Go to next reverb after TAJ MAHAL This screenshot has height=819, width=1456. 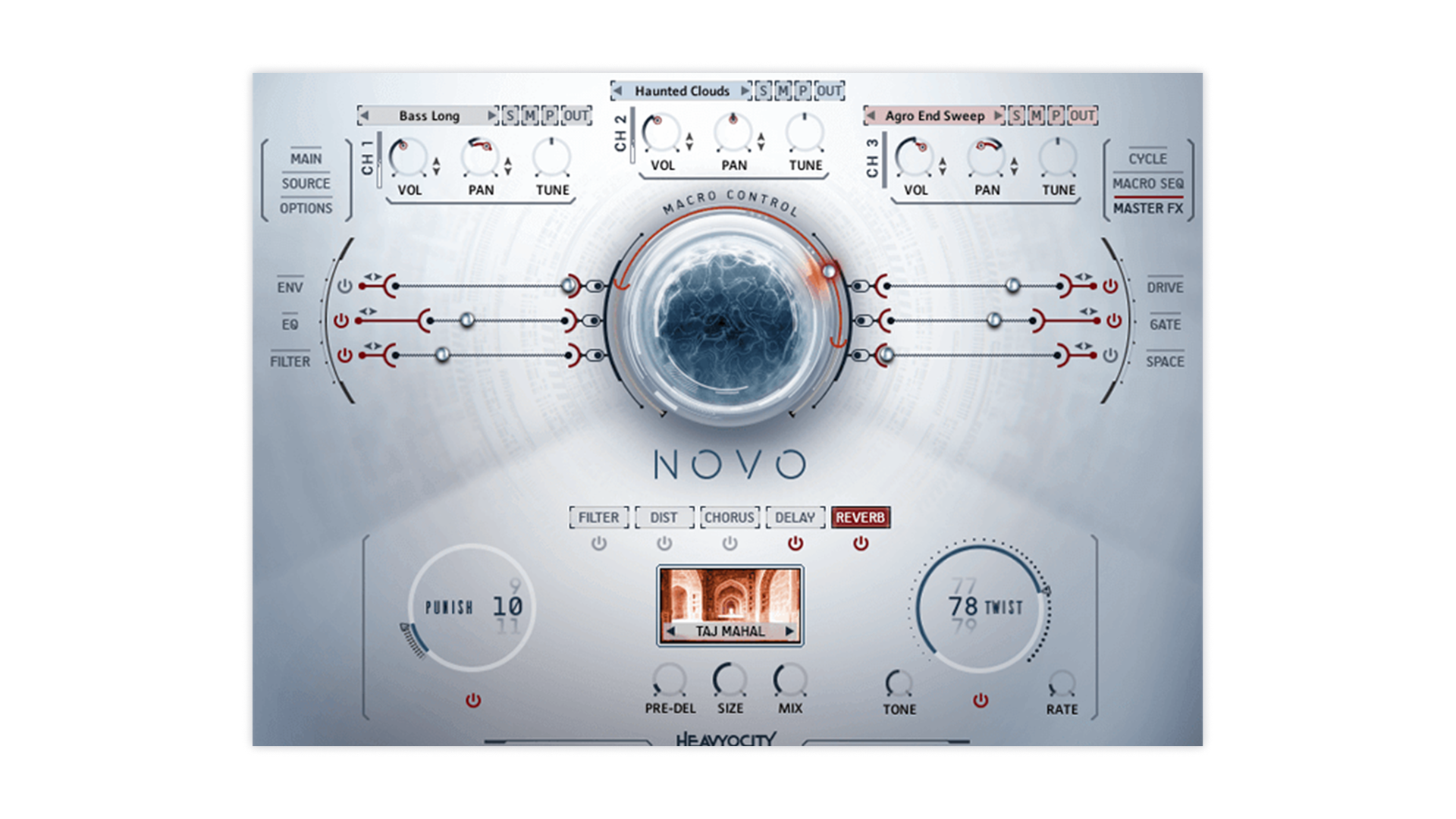(789, 631)
